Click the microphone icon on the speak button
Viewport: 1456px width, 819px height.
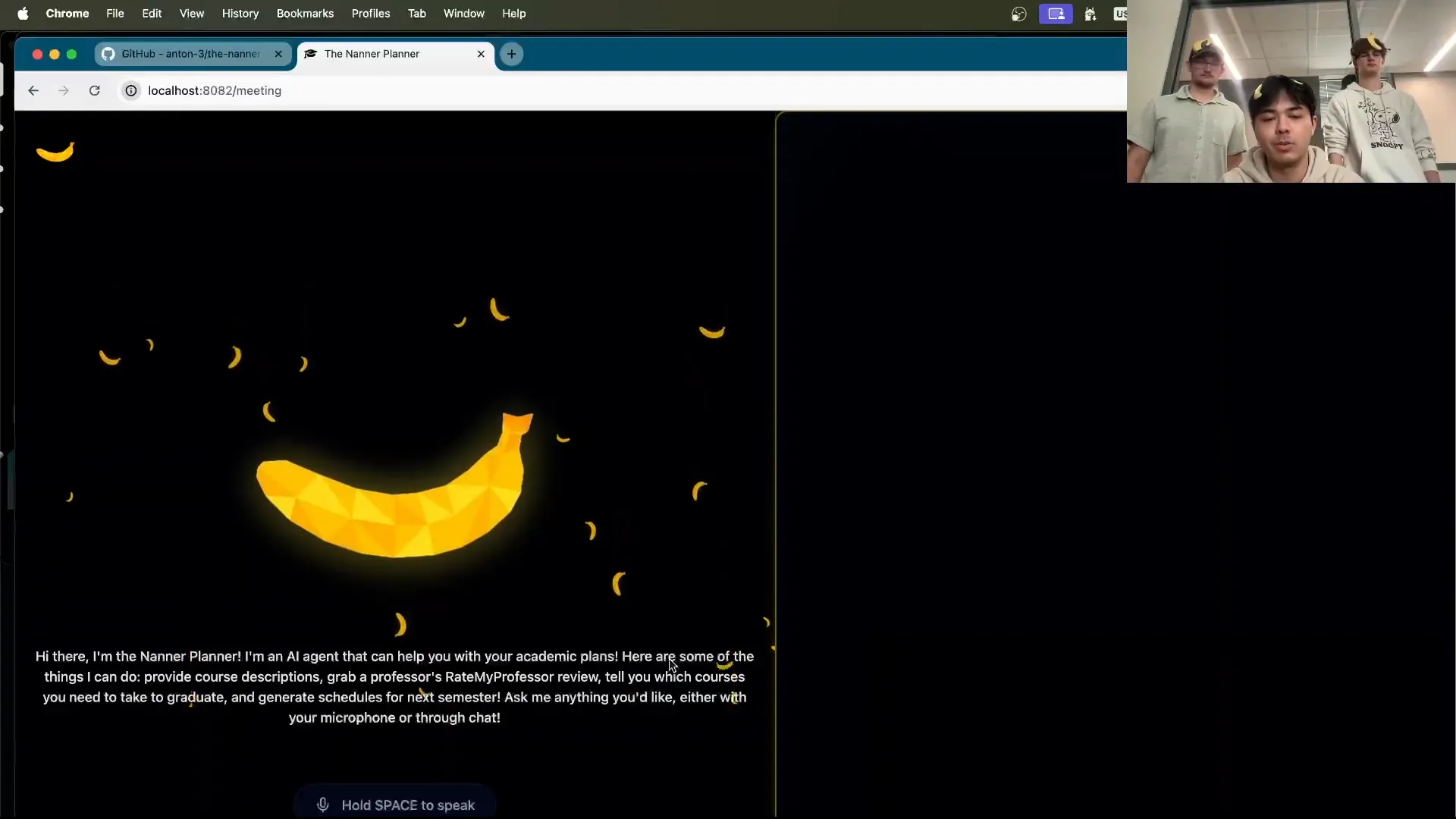[x=323, y=805]
